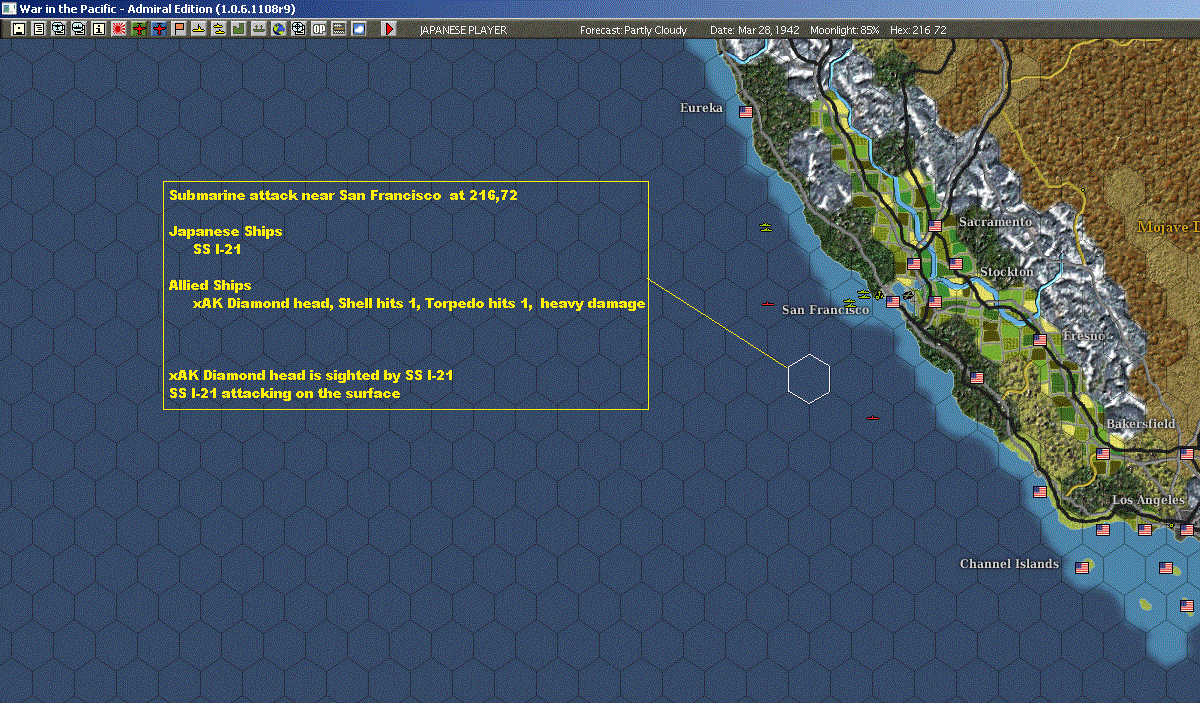Toggle the cloud weather icon
The width and height of the screenshot is (1200, 703).
click(x=359, y=29)
